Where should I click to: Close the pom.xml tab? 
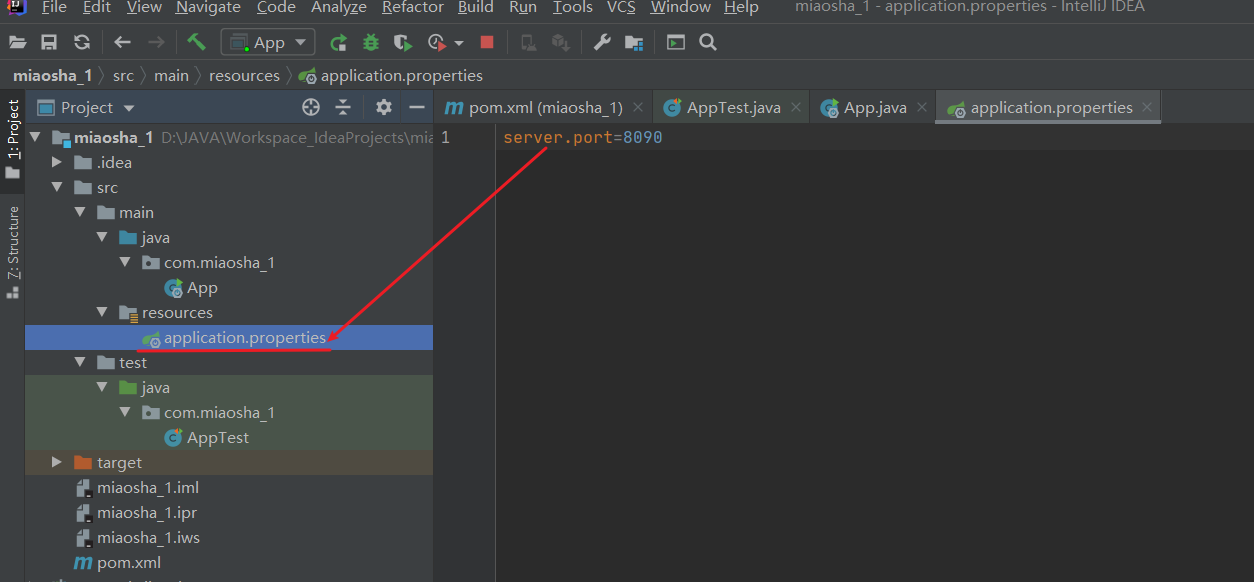638,107
